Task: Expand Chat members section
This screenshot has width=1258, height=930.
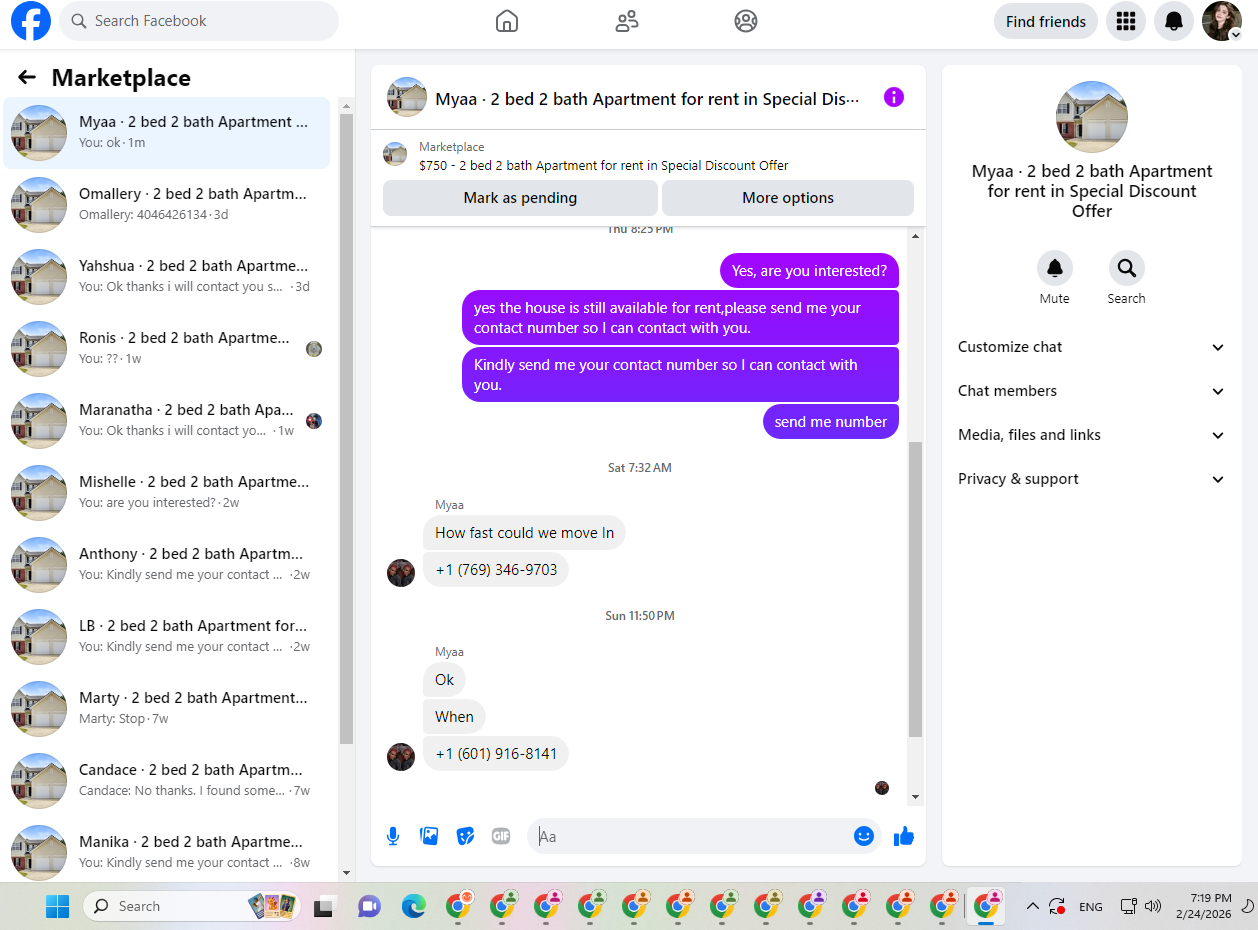Action: click(x=1092, y=391)
